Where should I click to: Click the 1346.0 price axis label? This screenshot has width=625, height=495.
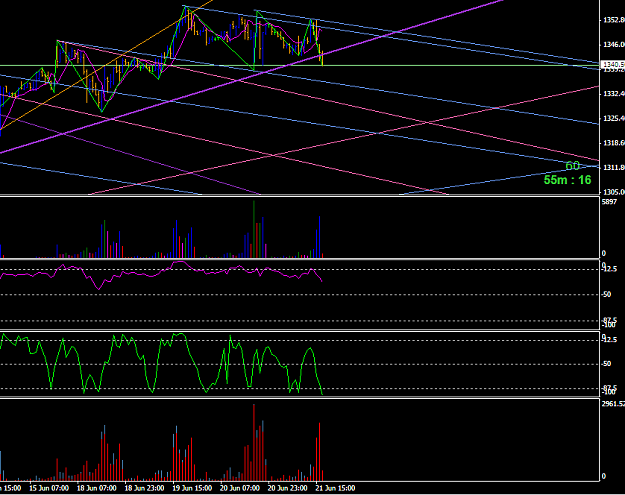[x=614, y=45]
